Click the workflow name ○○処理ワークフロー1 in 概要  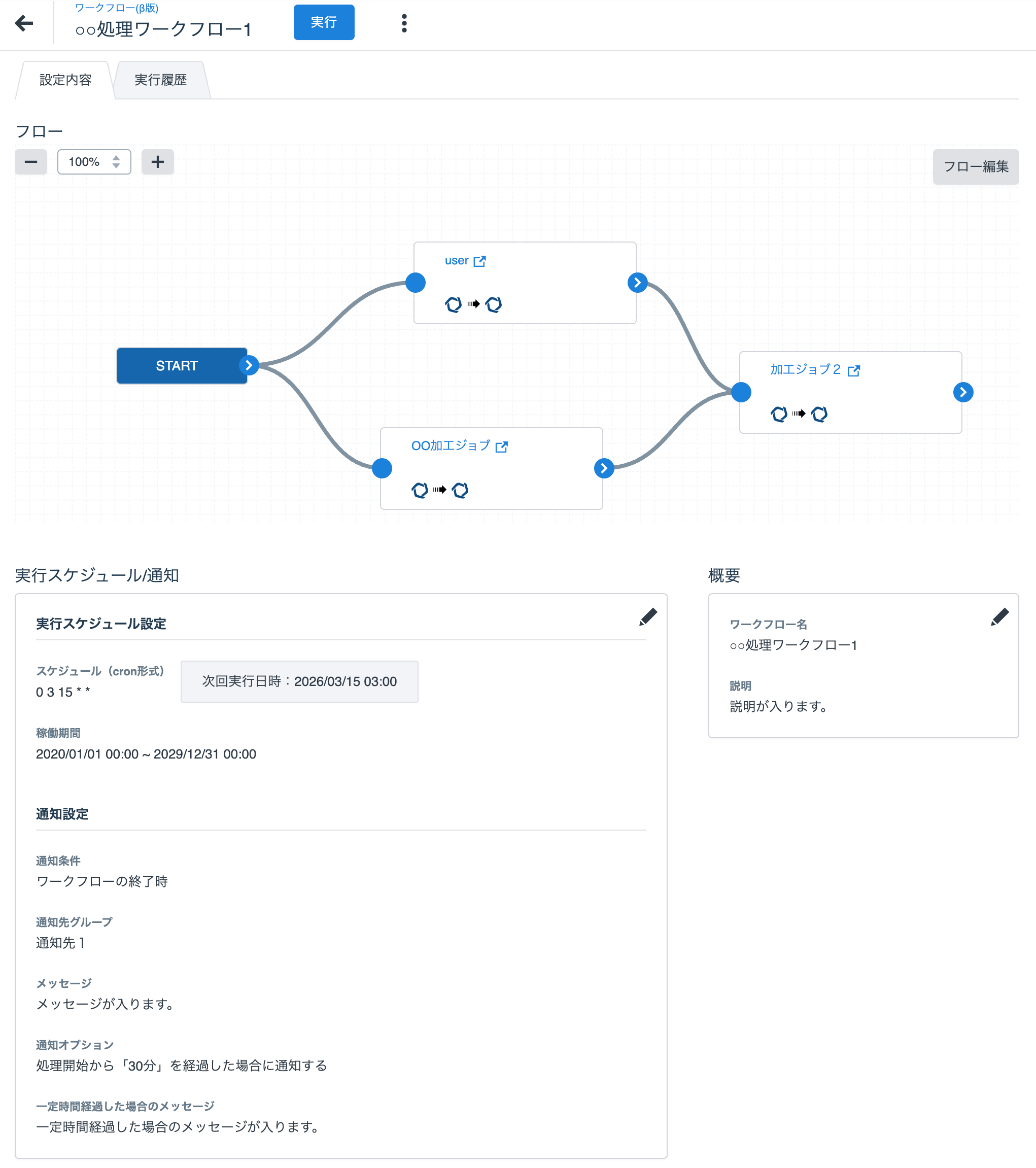tap(793, 645)
